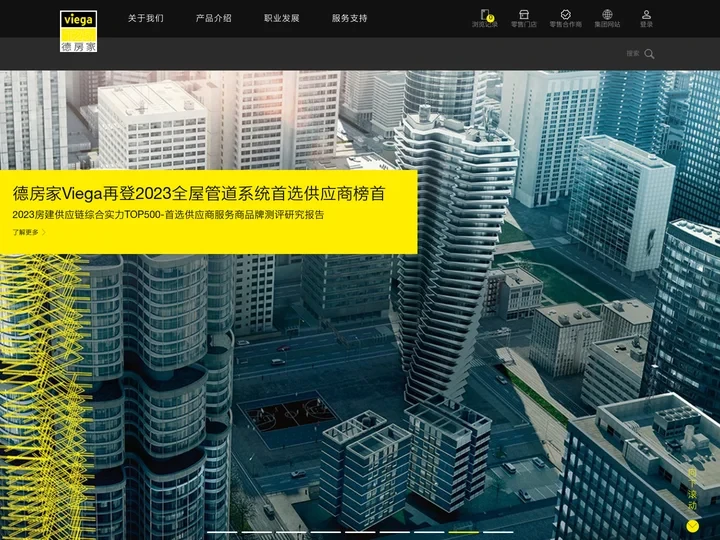720x540 pixels.
Task: Click the headline 德房家Viega再登2023全屋管道系统首选供应商榜首
Action: pos(199,194)
